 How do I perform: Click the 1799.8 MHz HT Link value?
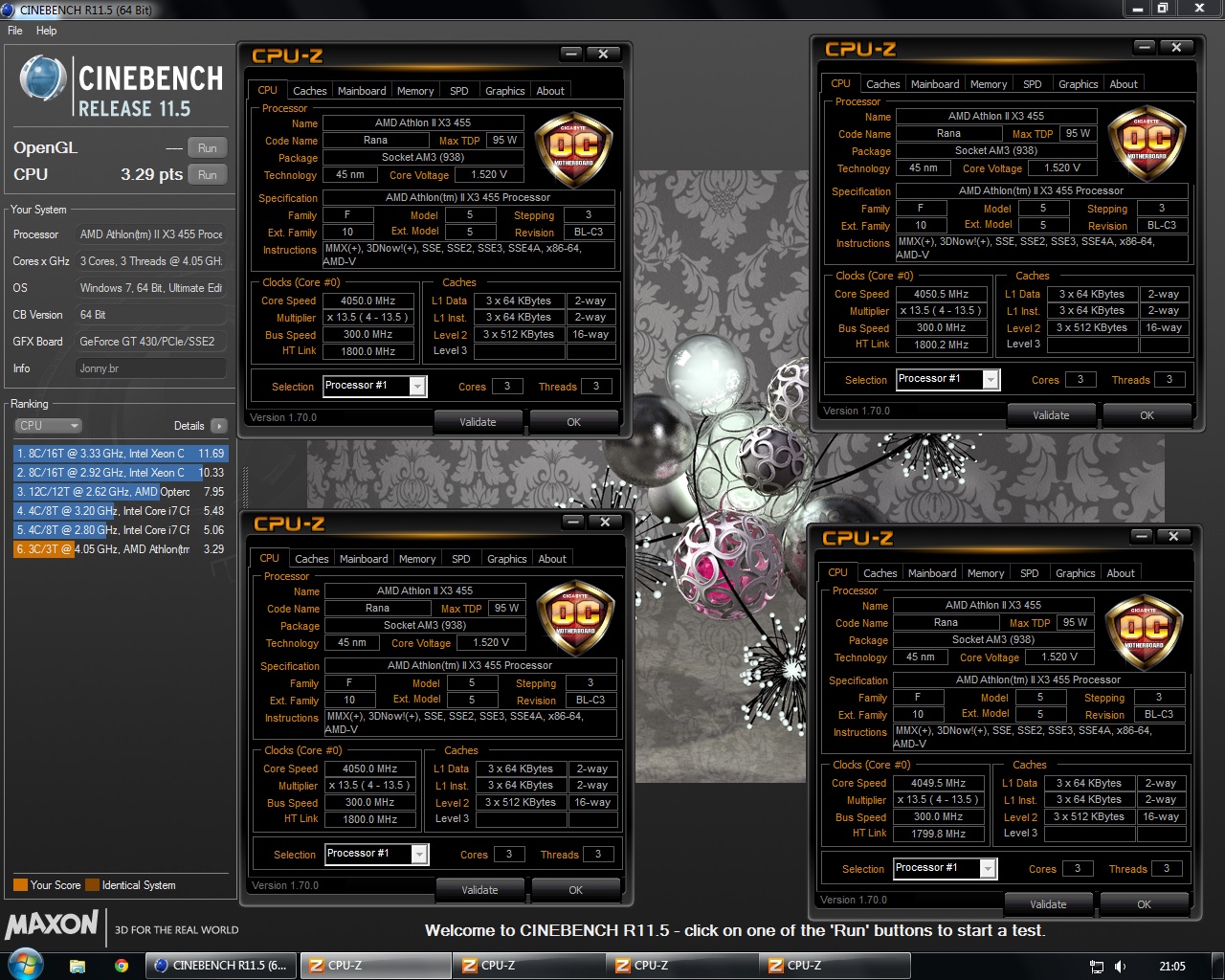click(938, 834)
